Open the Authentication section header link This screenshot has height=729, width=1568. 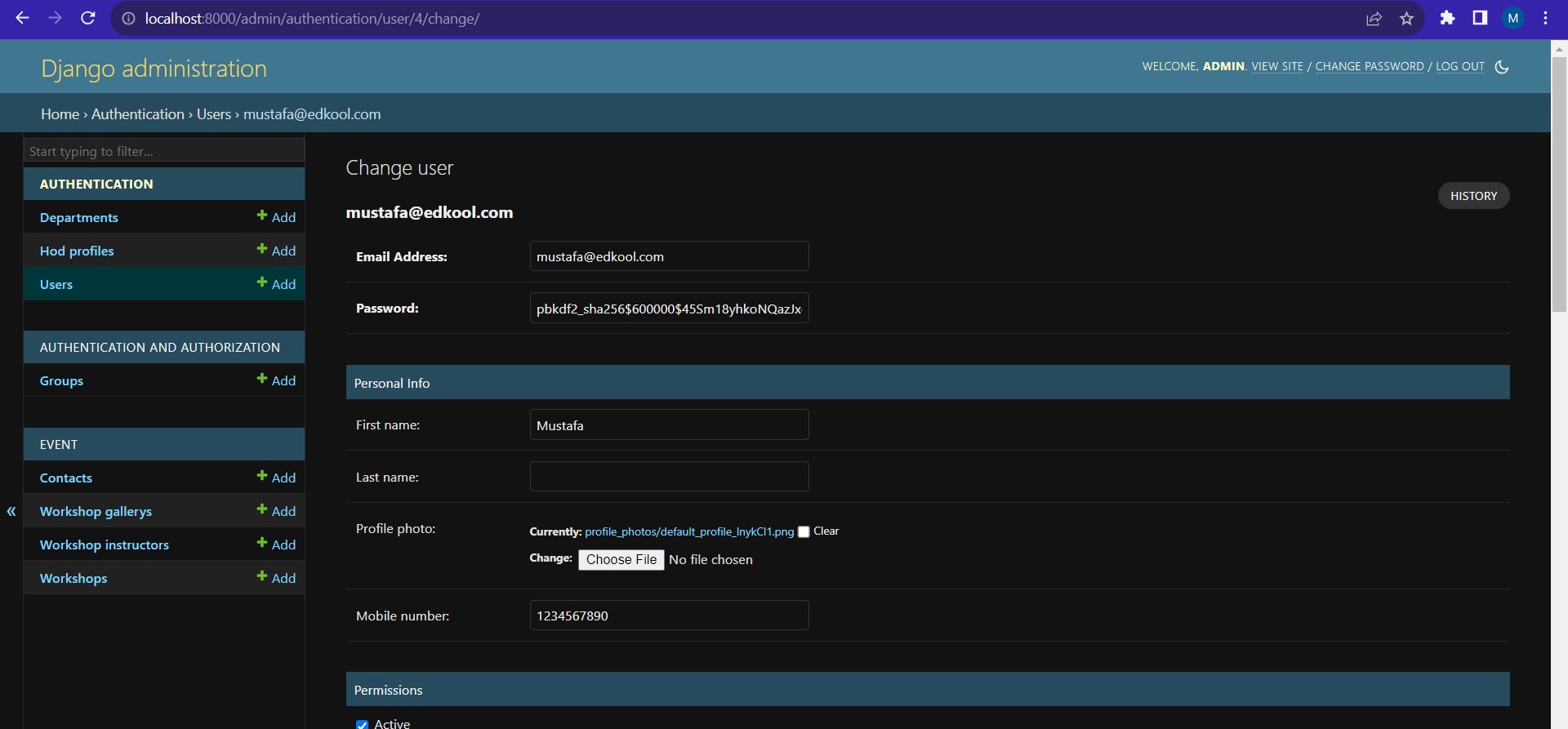96,184
